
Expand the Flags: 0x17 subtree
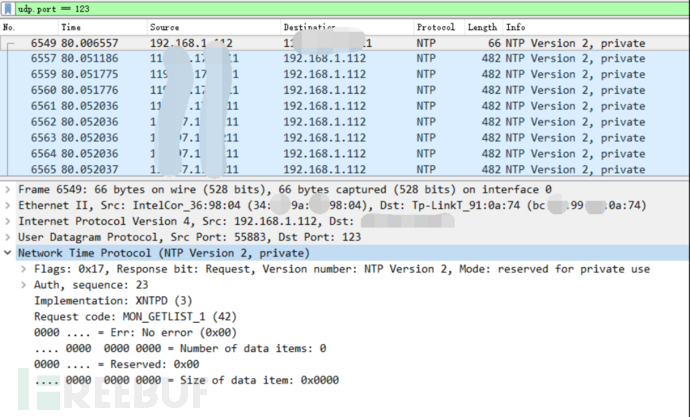pos(23,269)
